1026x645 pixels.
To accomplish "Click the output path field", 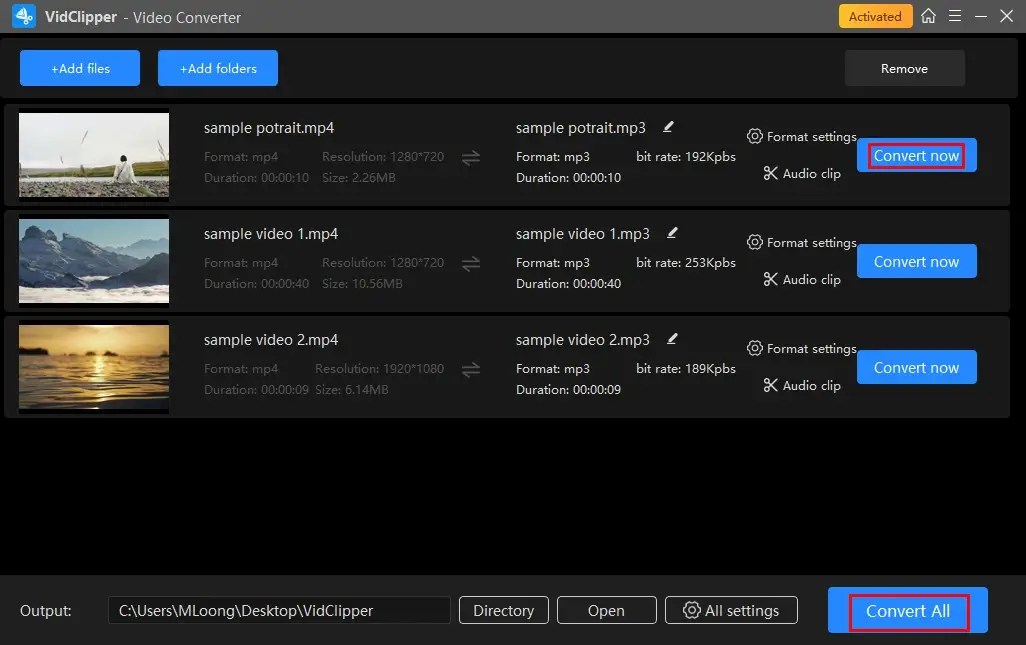I will click(x=279, y=610).
